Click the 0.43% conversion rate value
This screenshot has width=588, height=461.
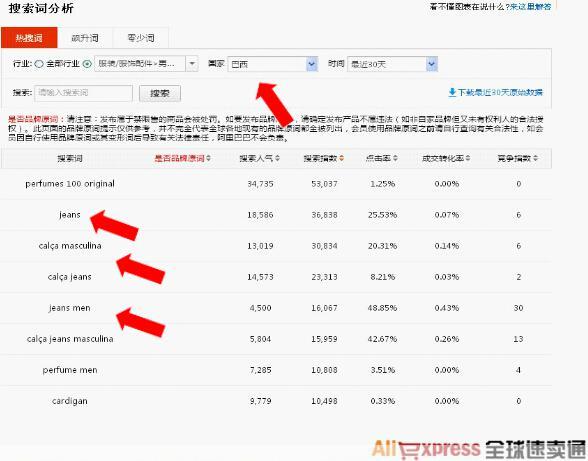click(x=447, y=308)
